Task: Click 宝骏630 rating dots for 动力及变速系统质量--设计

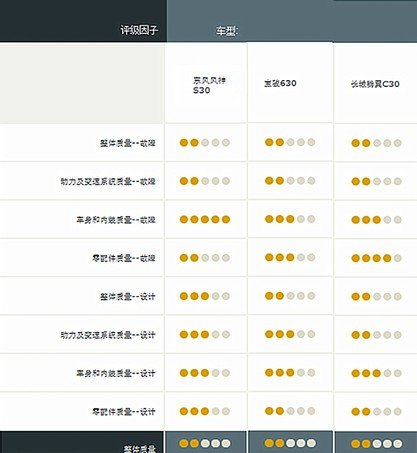Action: 290,334
